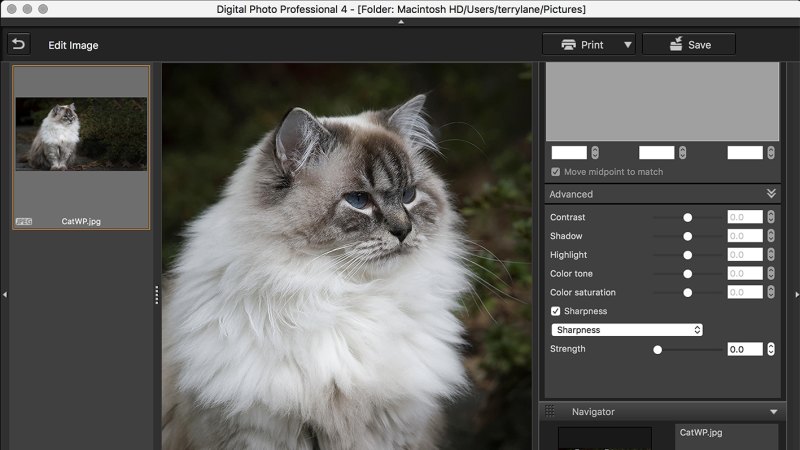Click the macOS zoom window button

point(43,9)
